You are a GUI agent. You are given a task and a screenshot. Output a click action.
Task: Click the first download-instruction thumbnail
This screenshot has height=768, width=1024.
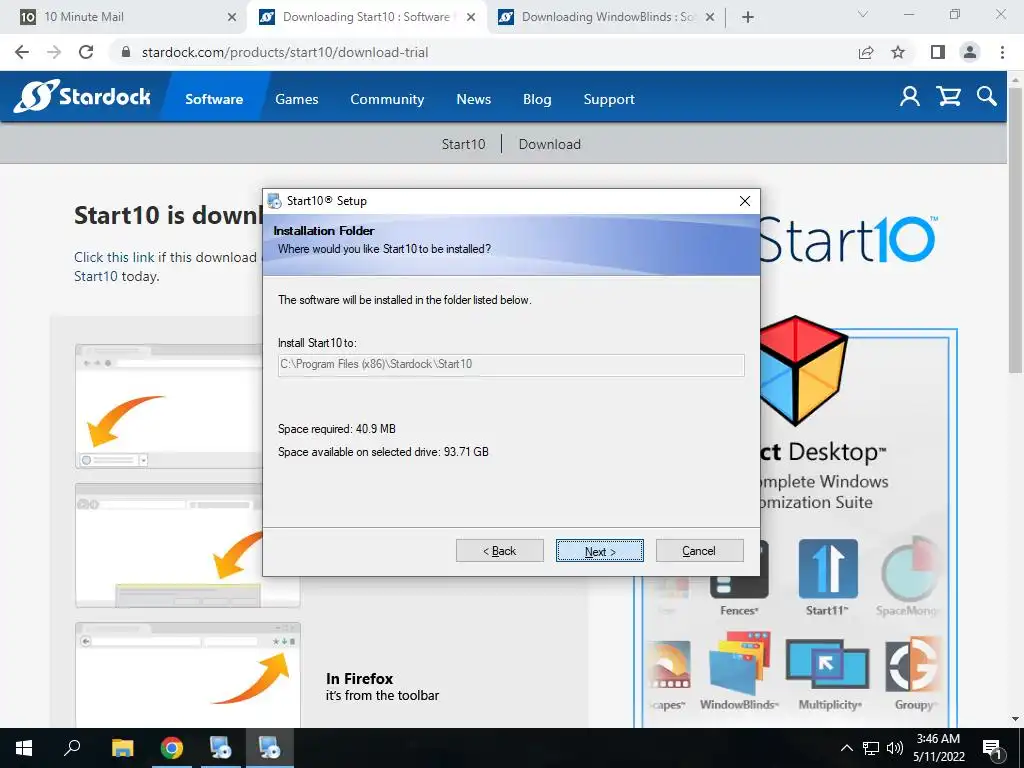168,406
